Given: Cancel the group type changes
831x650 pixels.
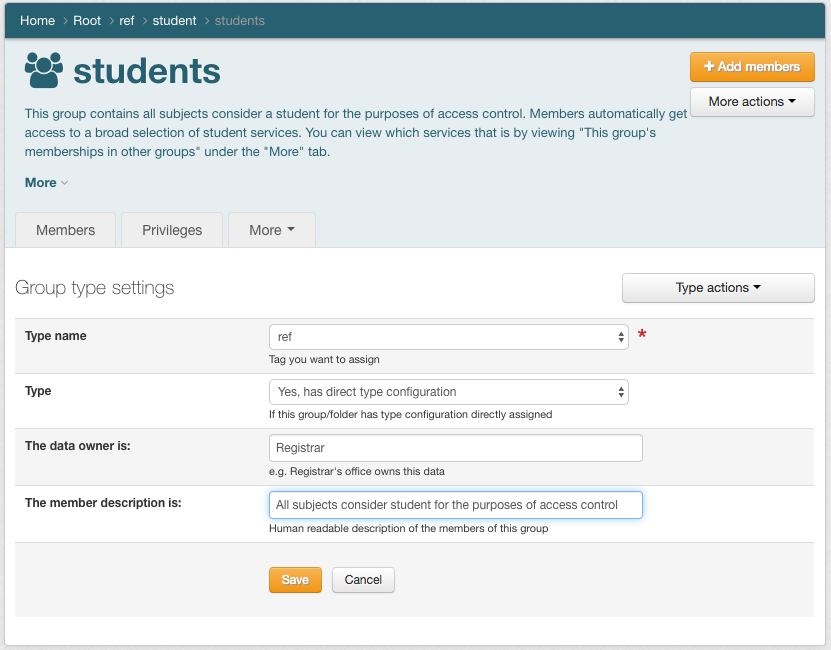Looking at the screenshot, I should [x=363, y=580].
